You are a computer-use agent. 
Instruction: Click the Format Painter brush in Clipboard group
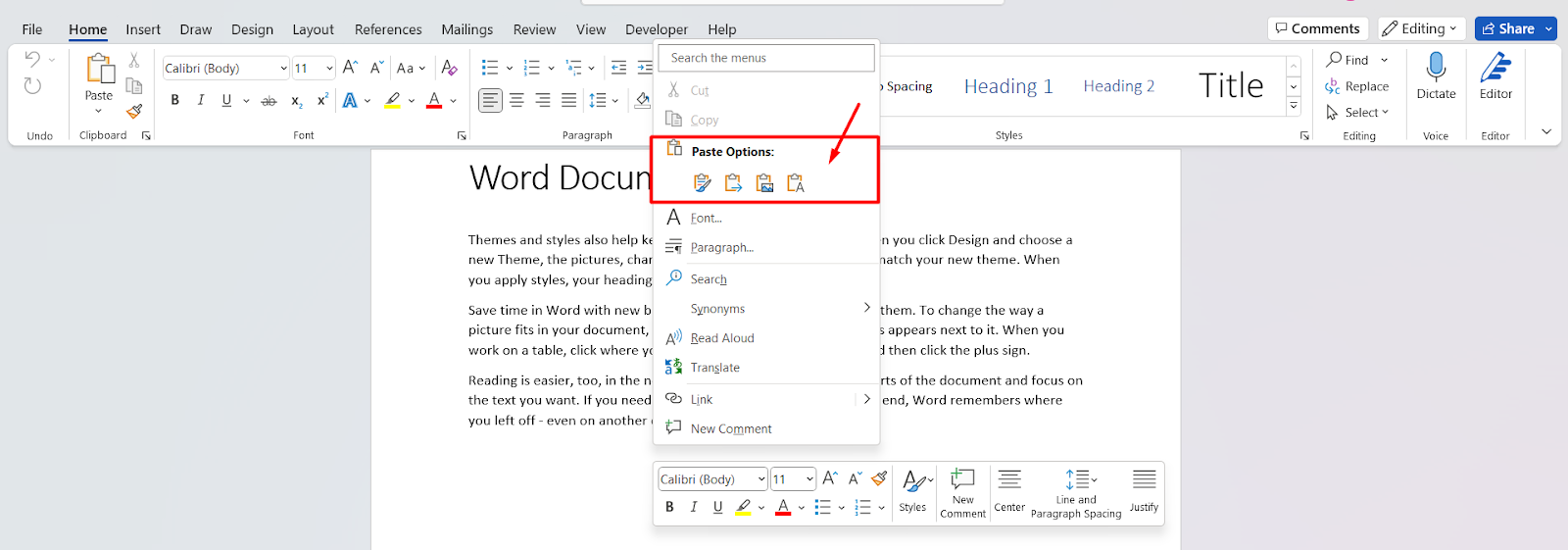click(x=134, y=111)
